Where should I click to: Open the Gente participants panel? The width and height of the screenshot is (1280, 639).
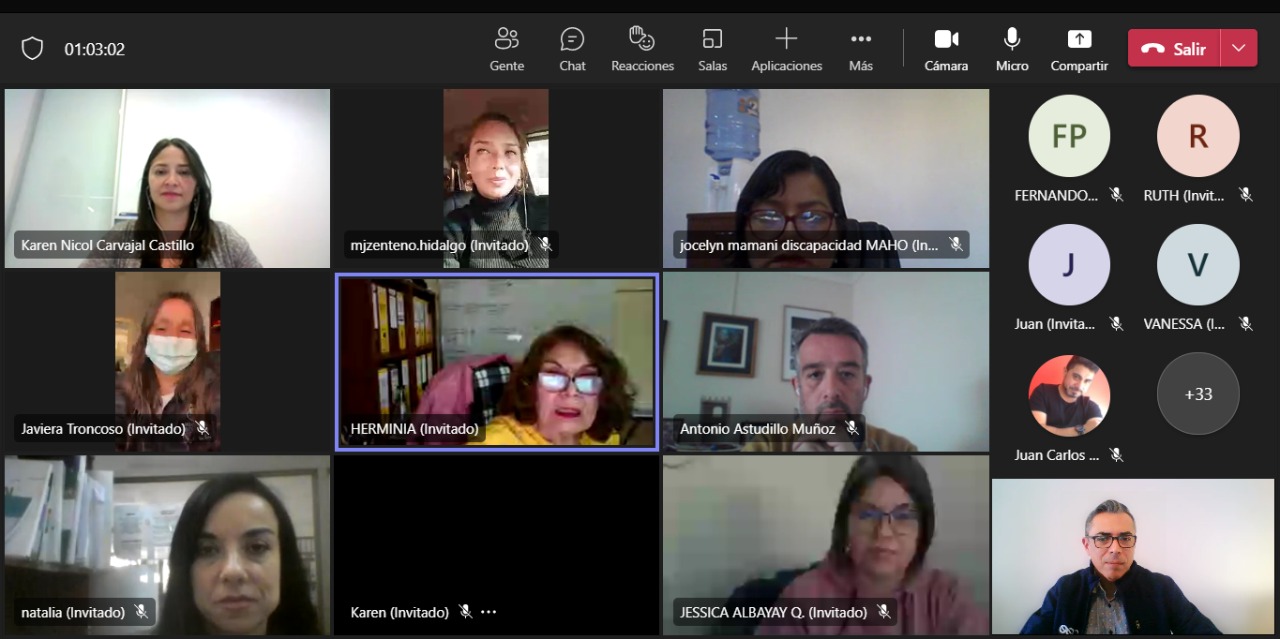pyautogui.click(x=507, y=49)
